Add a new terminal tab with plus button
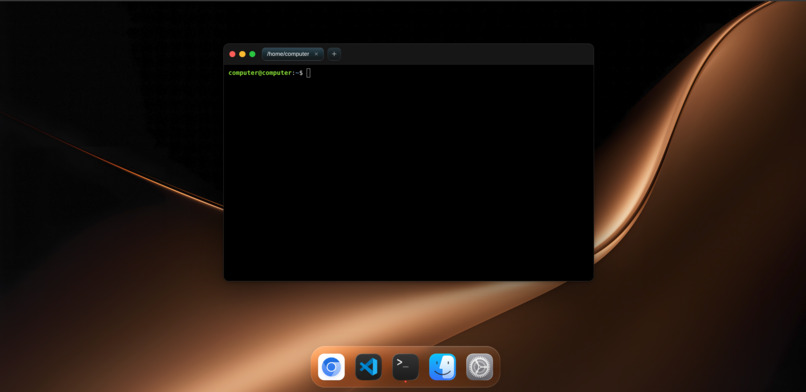806x392 pixels. tap(334, 54)
